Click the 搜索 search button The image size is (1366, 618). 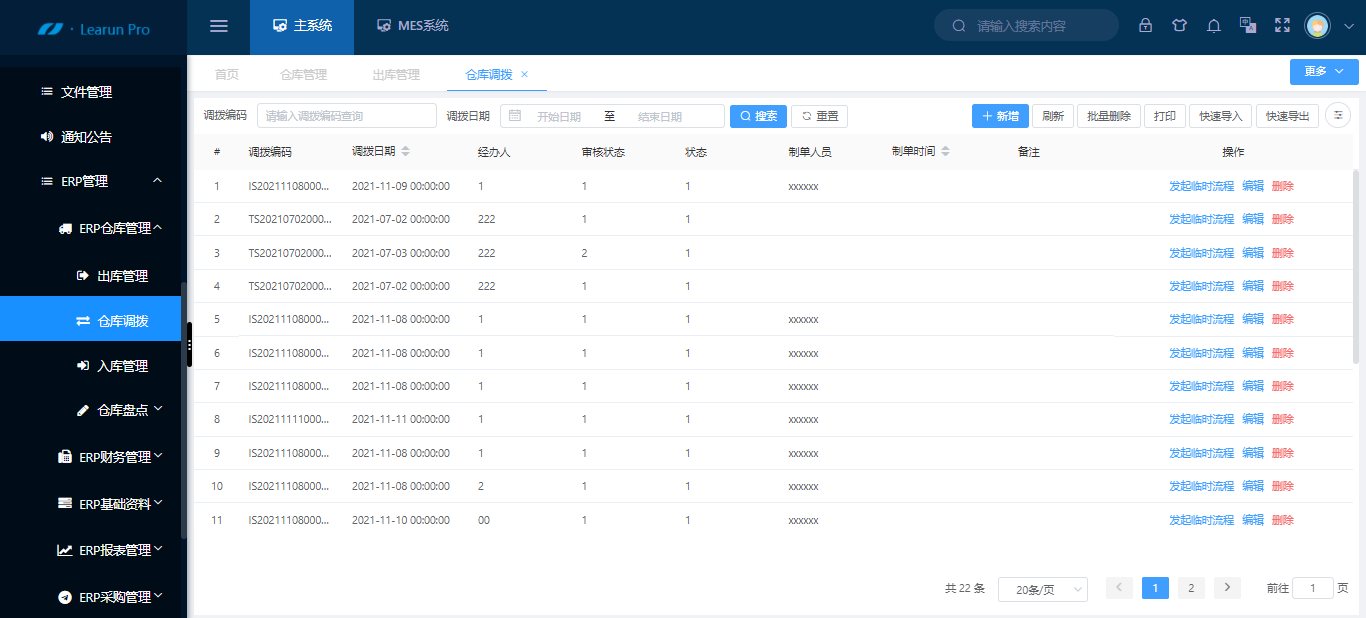[758, 116]
